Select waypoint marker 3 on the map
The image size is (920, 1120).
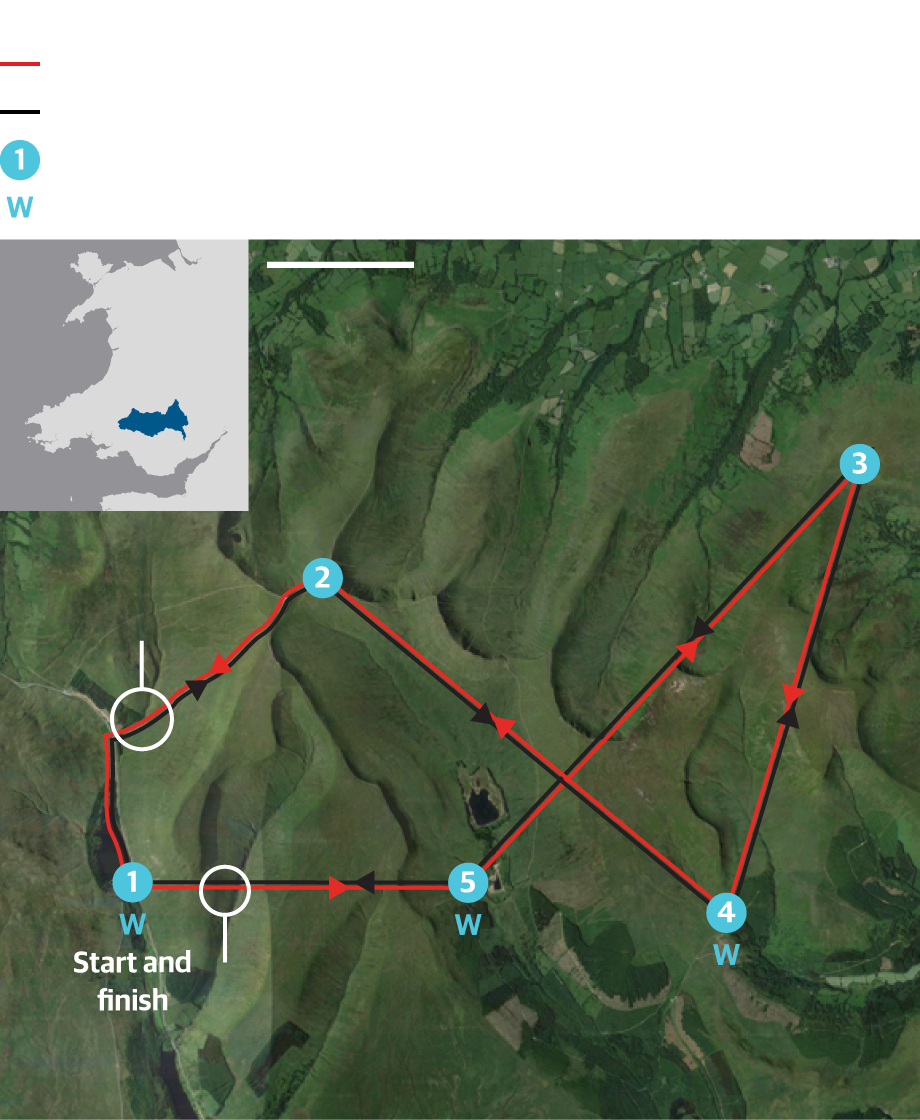click(859, 464)
